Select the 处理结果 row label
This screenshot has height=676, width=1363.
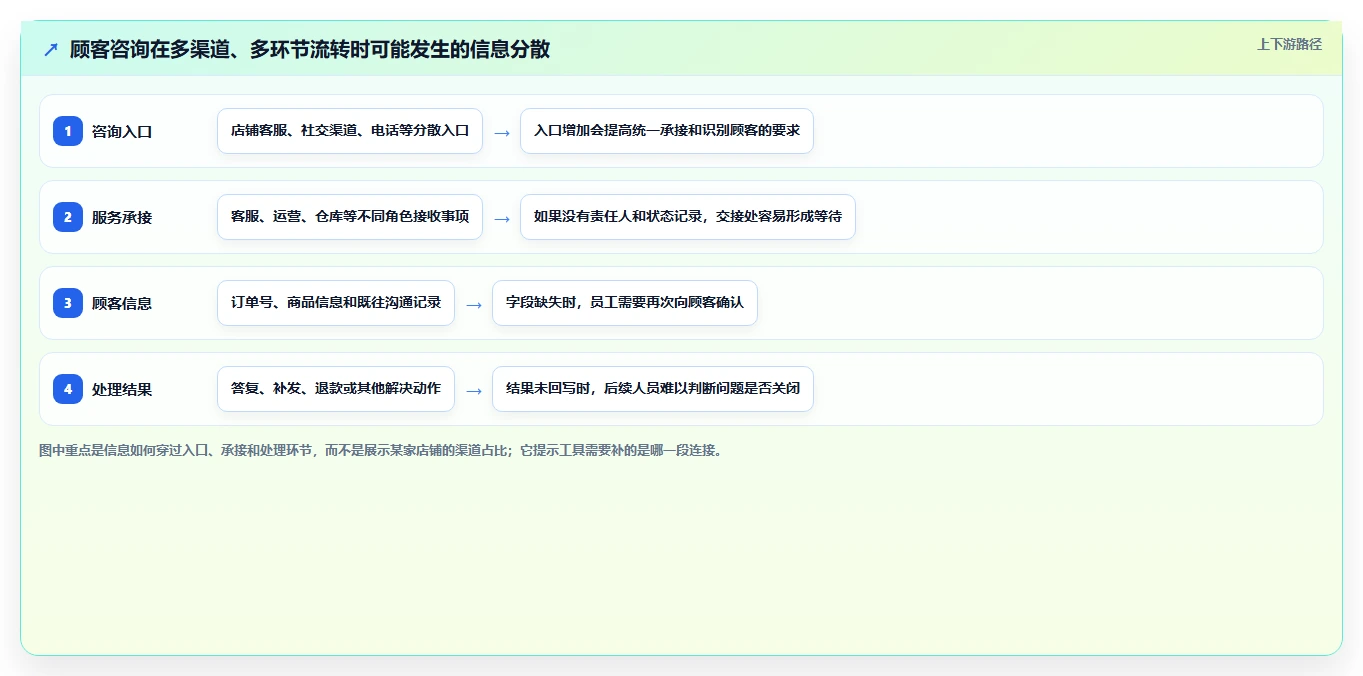[122, 389]
